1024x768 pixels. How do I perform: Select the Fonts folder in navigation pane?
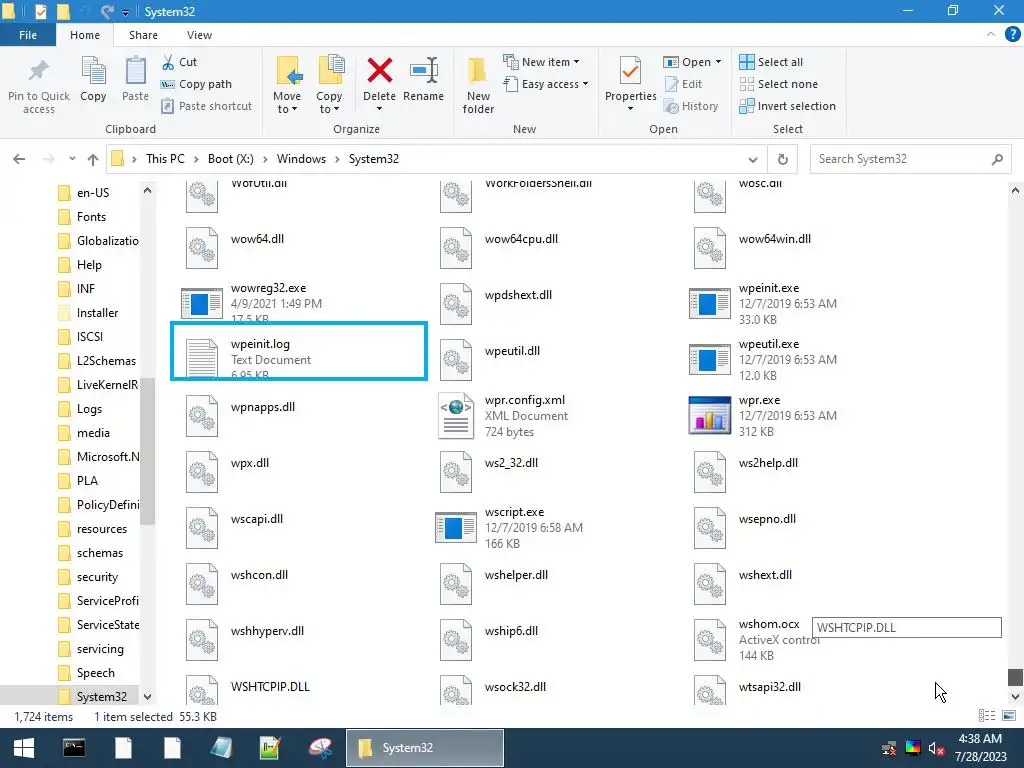91,217
